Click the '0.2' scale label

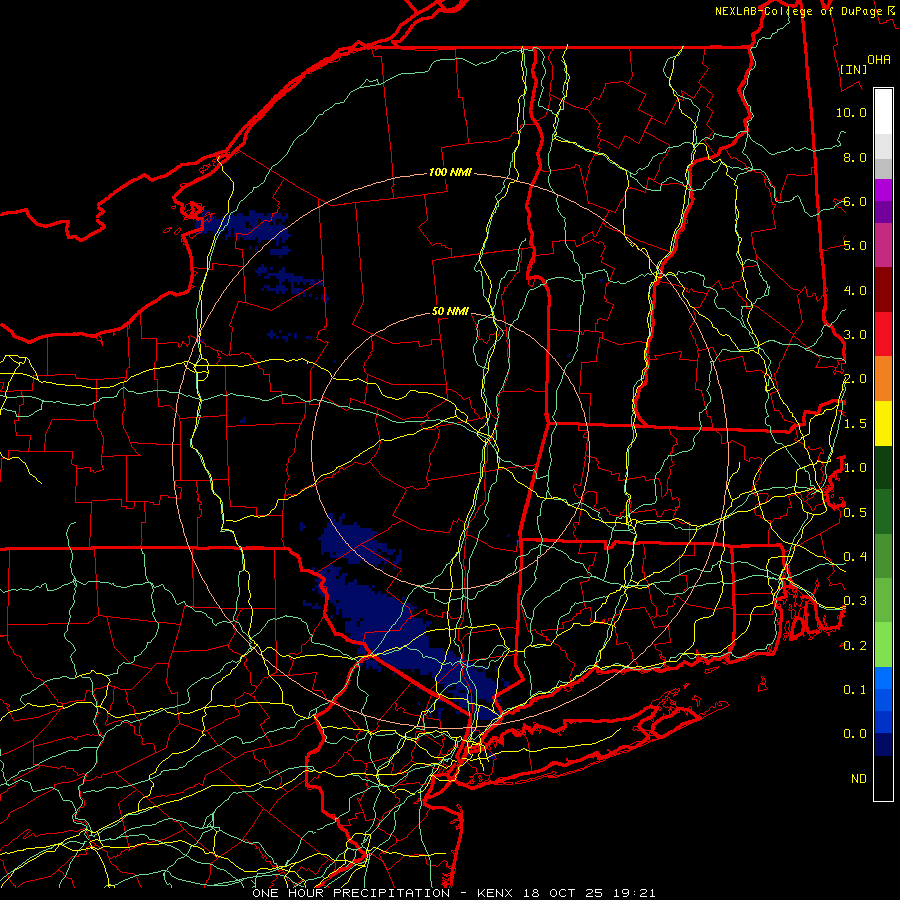click(x=855, y=646)
